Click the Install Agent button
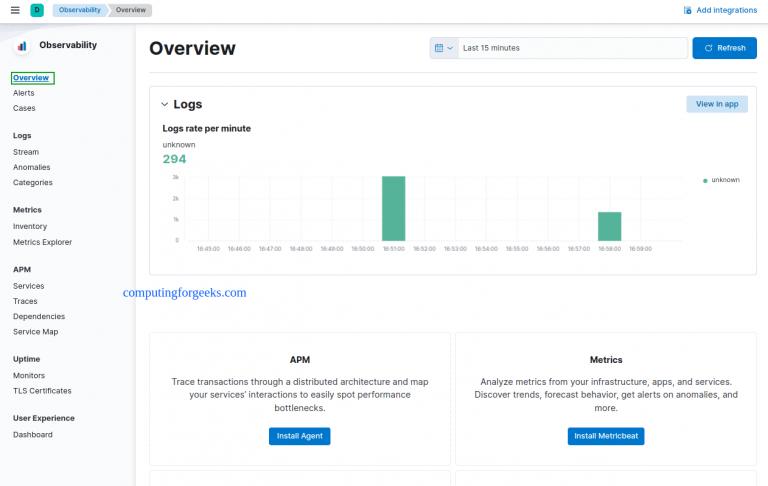 299,436
